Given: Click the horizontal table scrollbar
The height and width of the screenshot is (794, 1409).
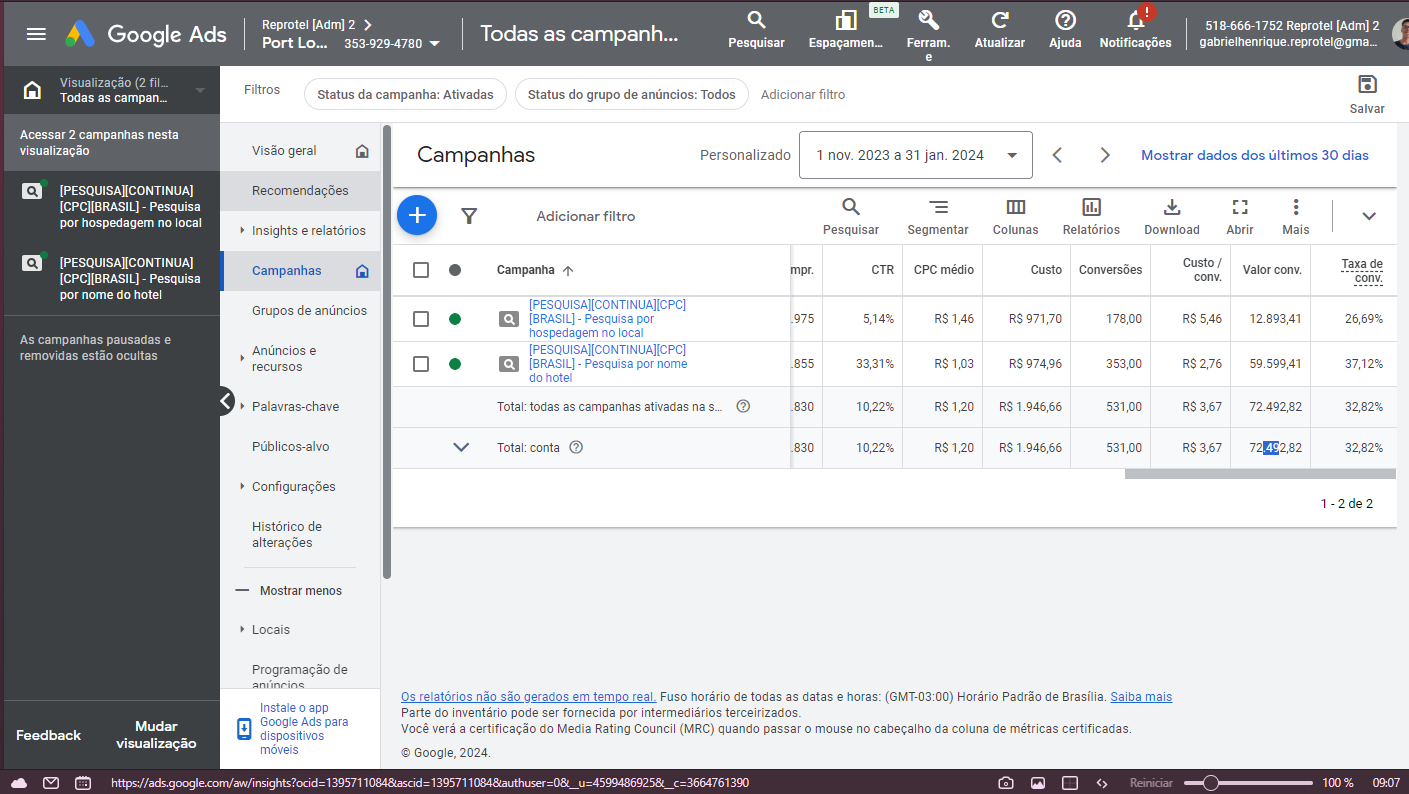Looking at the screenshot, I should click(x=1260, y=474).
